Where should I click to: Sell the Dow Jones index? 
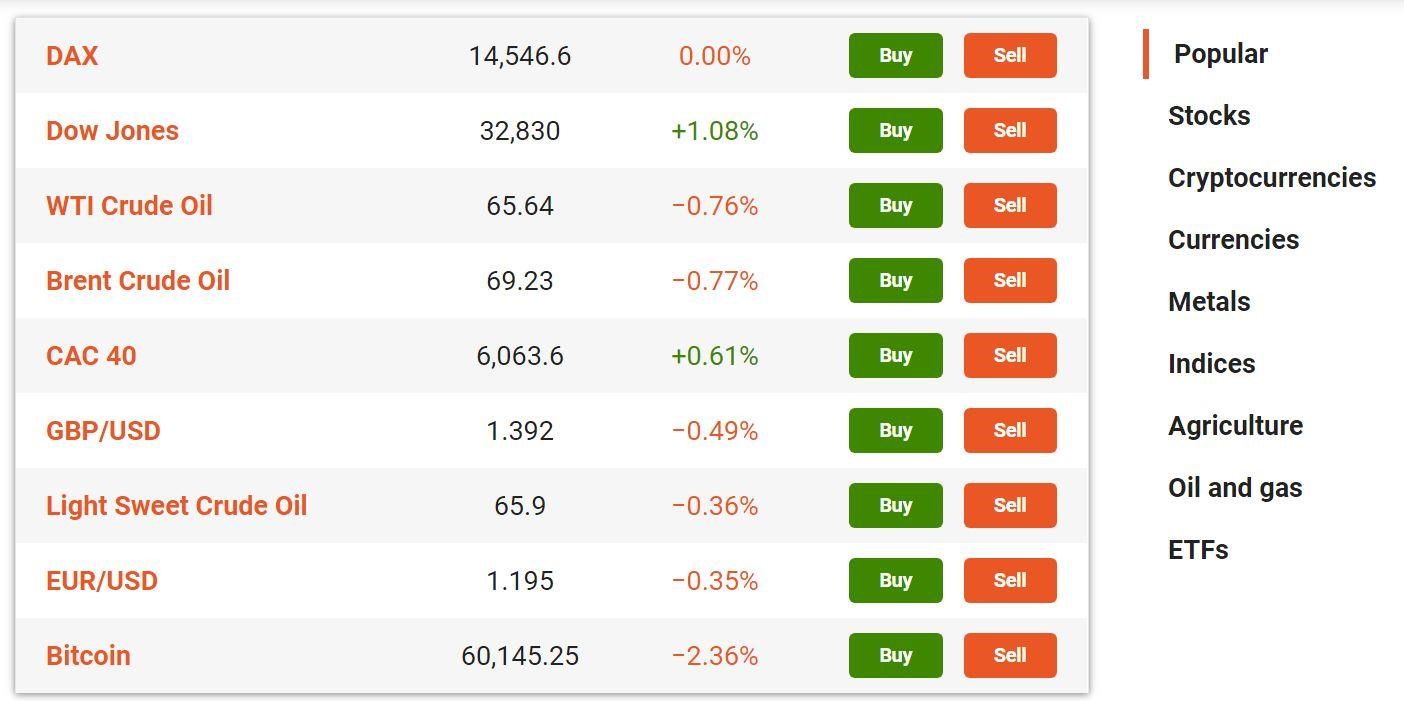point(1010,130)
